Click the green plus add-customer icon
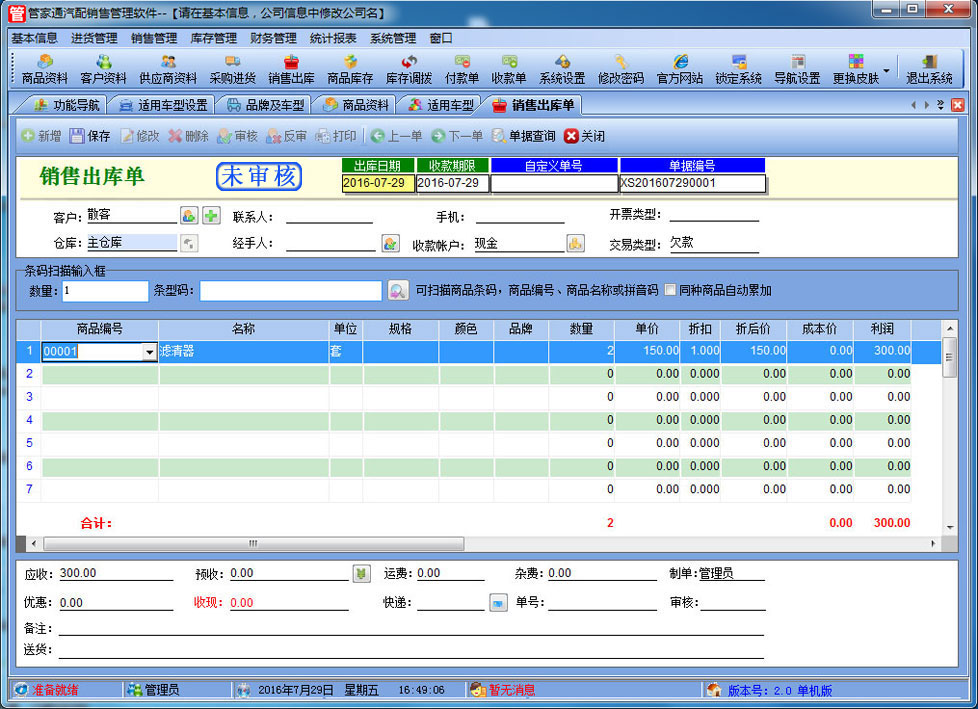Screen dimensions: 978x709 click(x=211, y=215)
